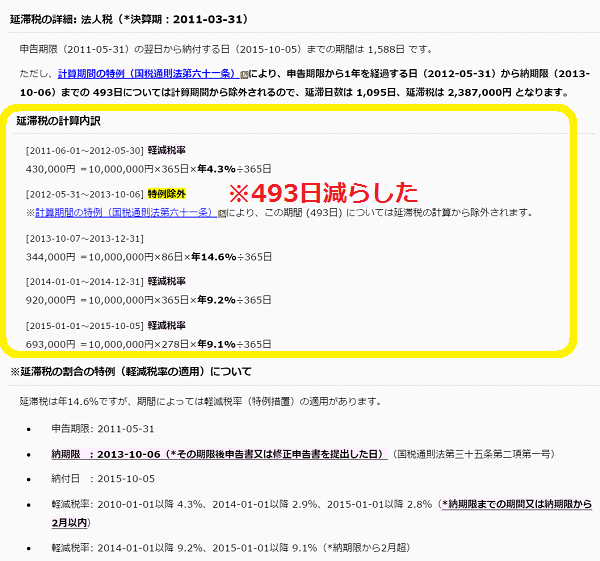Click bullet 軽減税率: 2014-01-01以降 9.2%
This screenshot has width=600, height=561.
pyautogui.click(x=231, y=548)
